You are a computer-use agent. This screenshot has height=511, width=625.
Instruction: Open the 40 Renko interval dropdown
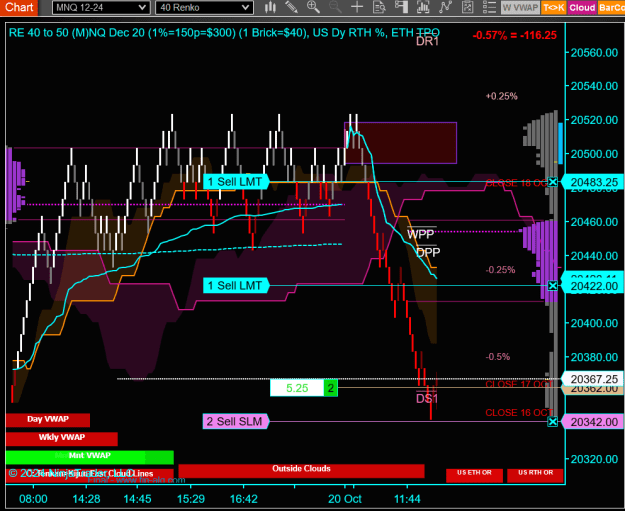[x=204, y=8]
